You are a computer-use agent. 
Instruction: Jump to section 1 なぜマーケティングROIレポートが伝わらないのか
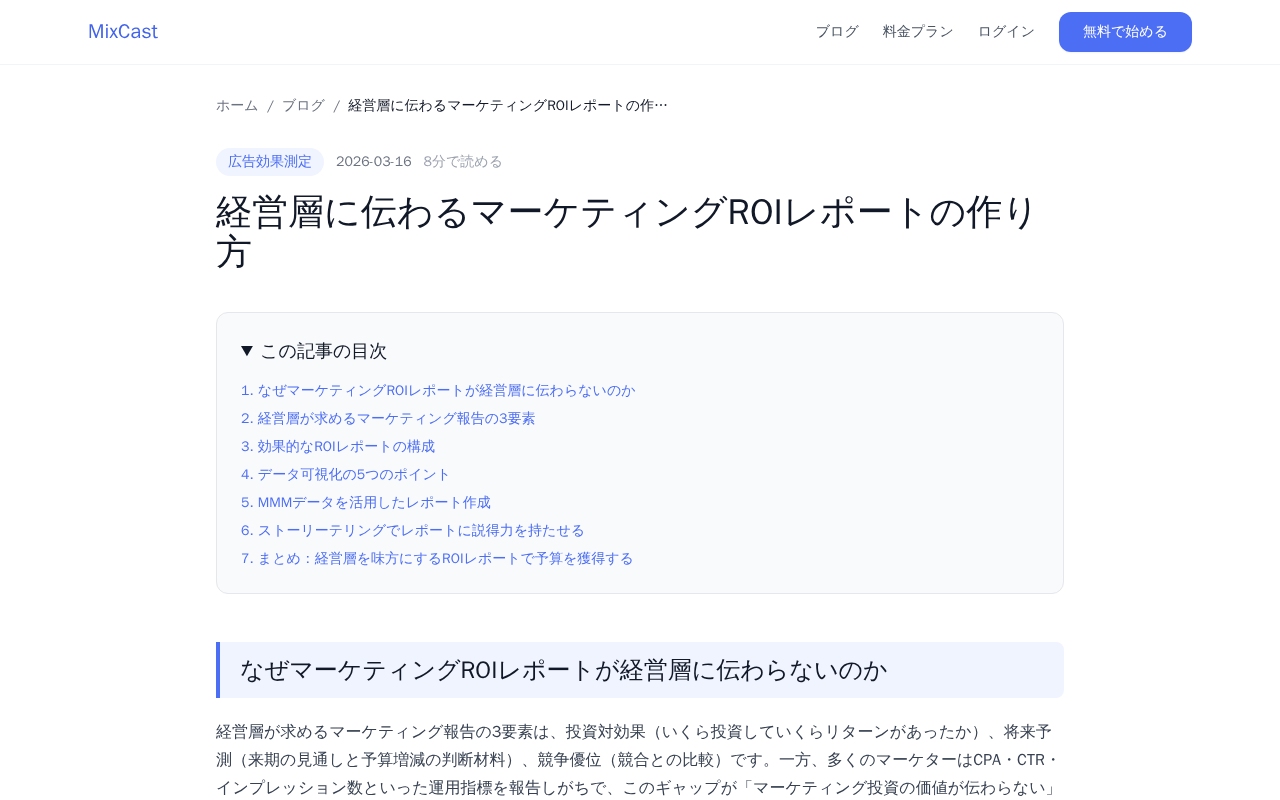pyautogui.click(x=438, y=390)
